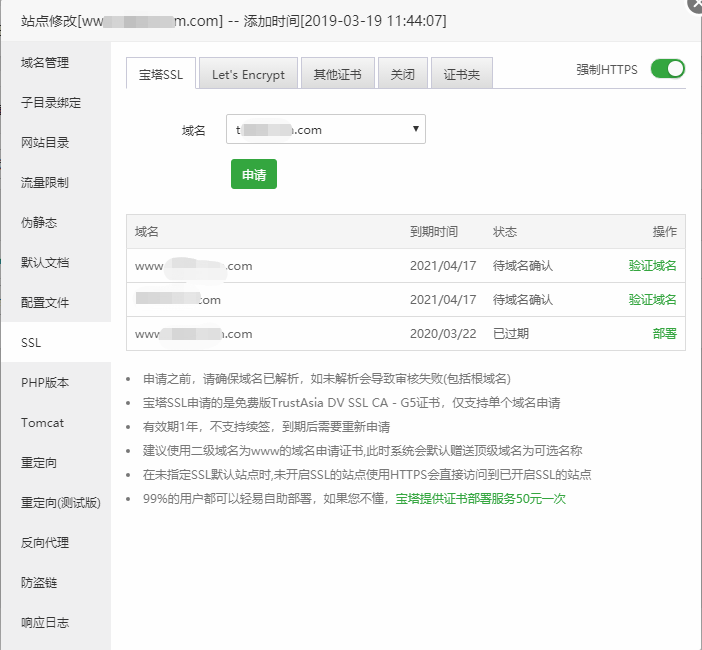Click the 2021/04/17 date in first row
The width and height of the screenshot is (702, 650).
(x=443, y=265)
